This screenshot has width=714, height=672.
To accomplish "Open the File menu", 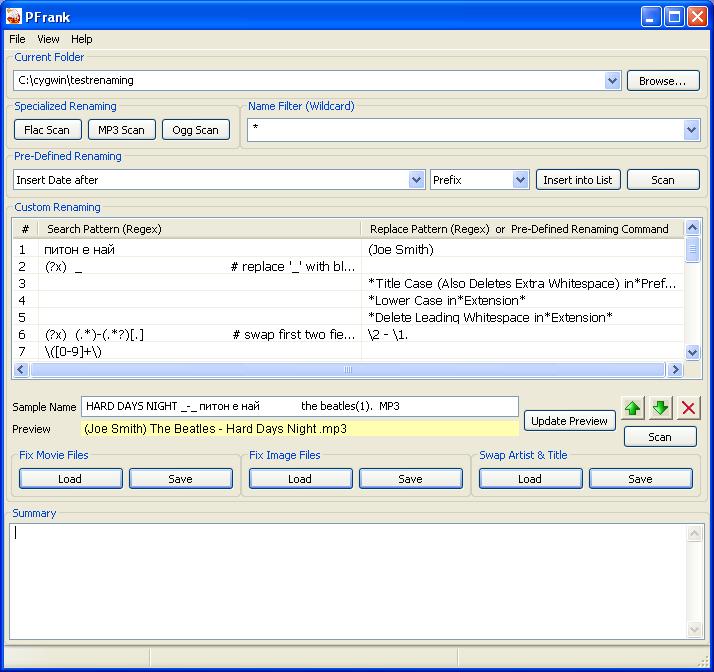I will pos(18,39).
